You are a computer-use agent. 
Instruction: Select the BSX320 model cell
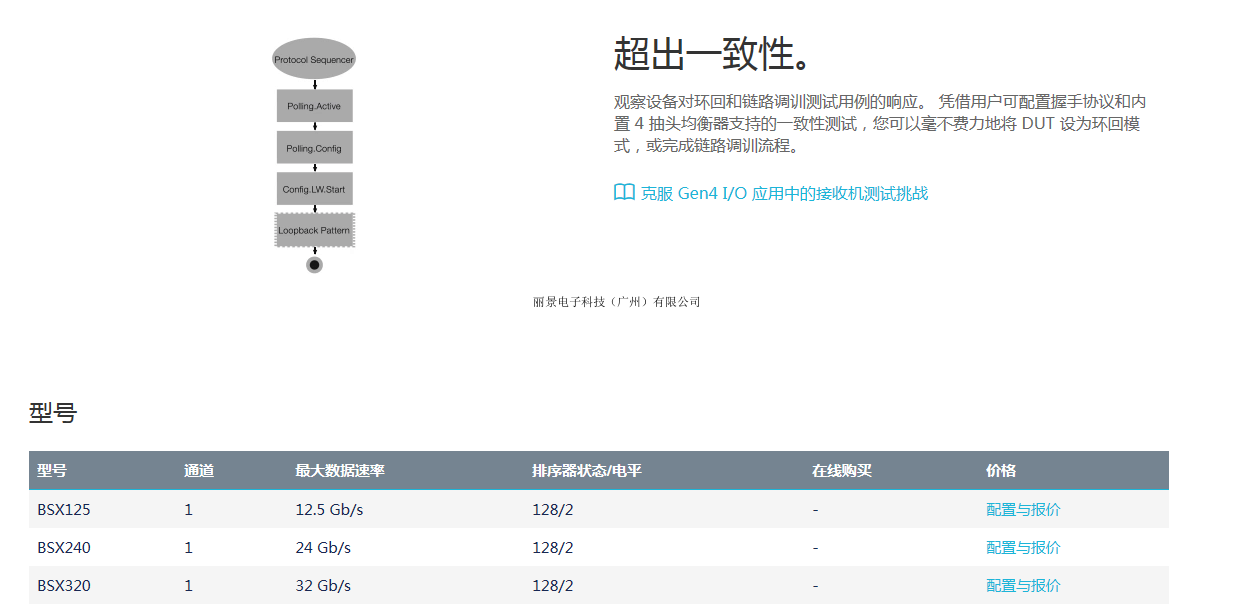coord(64,585)
